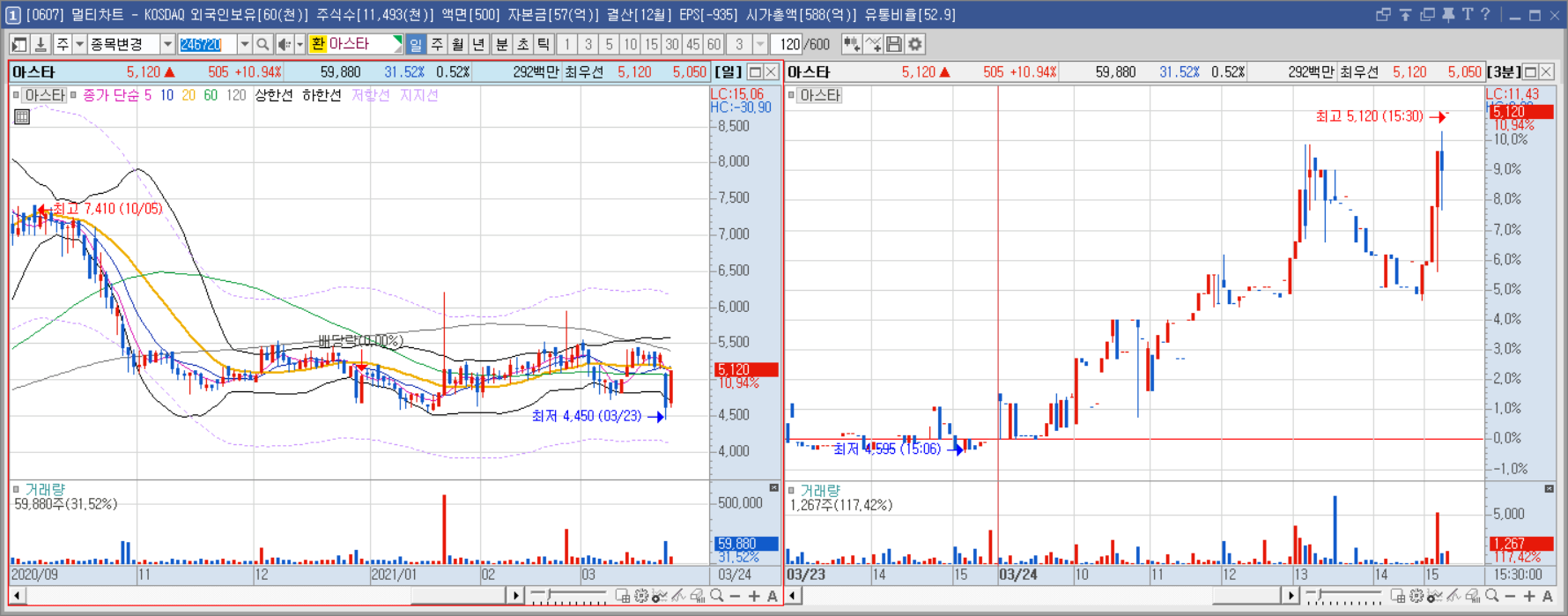
Task: Click the floppy disk save icon
Action: pos(894,44)
